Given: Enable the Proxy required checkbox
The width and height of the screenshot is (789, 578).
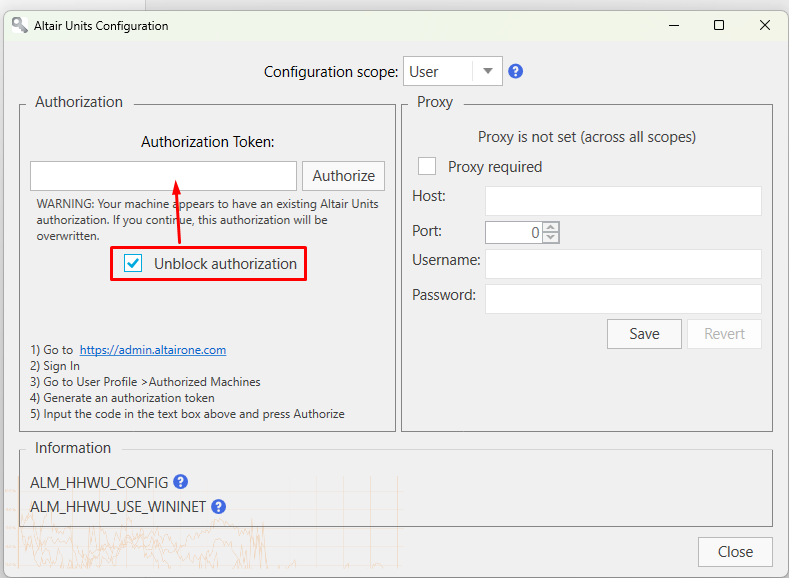Looking at the screenshot, I should coord(427,166).
